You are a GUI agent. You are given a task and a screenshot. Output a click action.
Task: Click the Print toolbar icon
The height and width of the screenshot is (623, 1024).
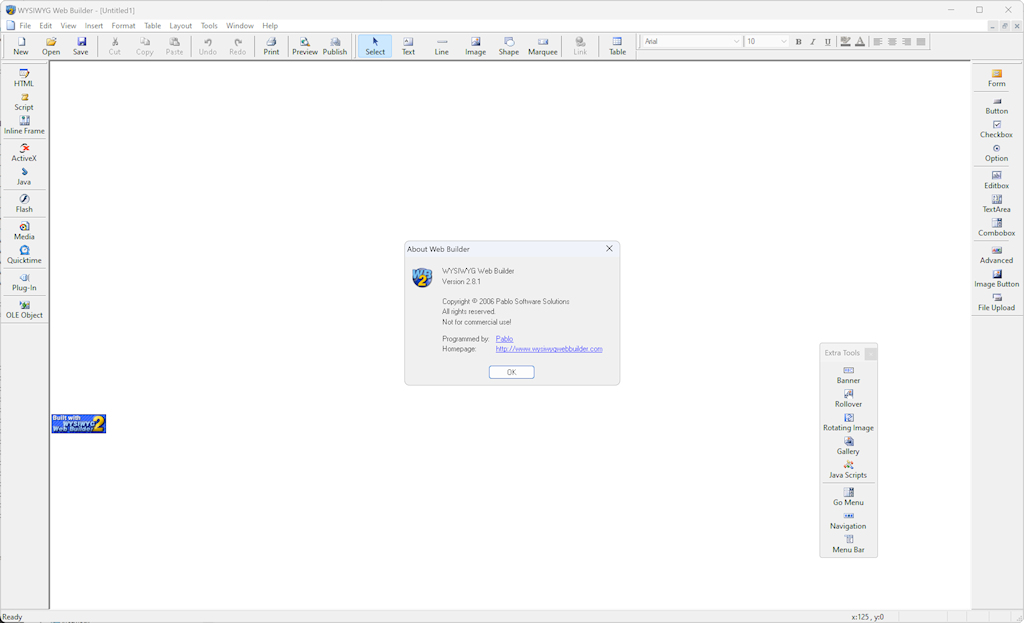(271, 46)
